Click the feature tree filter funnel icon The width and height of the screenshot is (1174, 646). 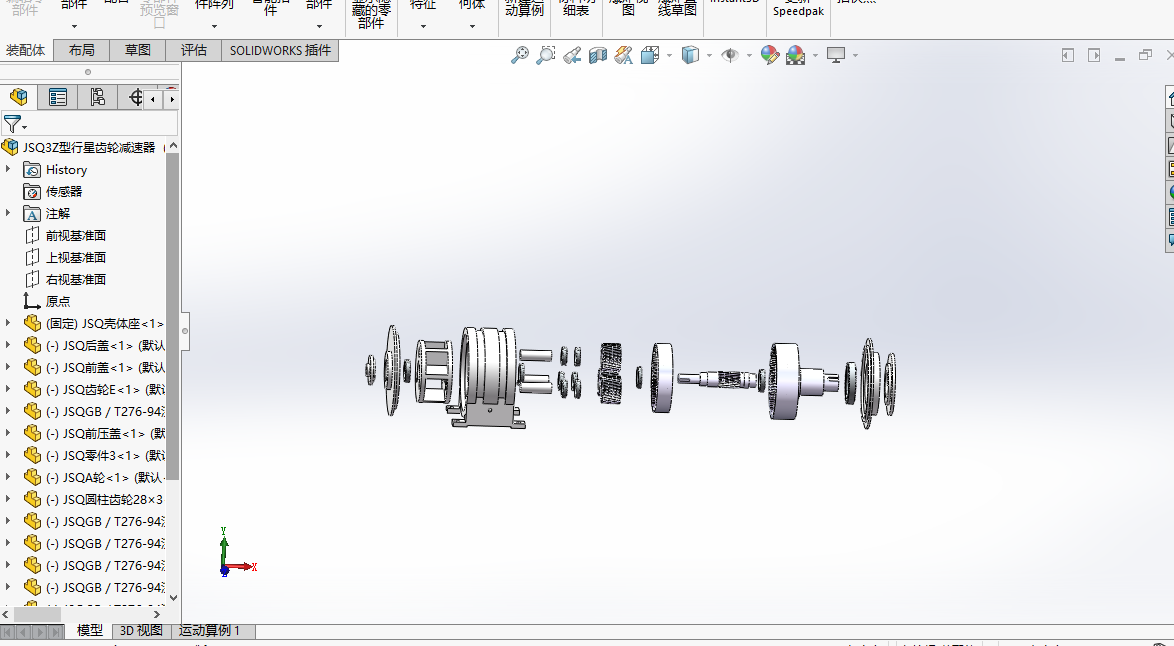coord(12,124)
